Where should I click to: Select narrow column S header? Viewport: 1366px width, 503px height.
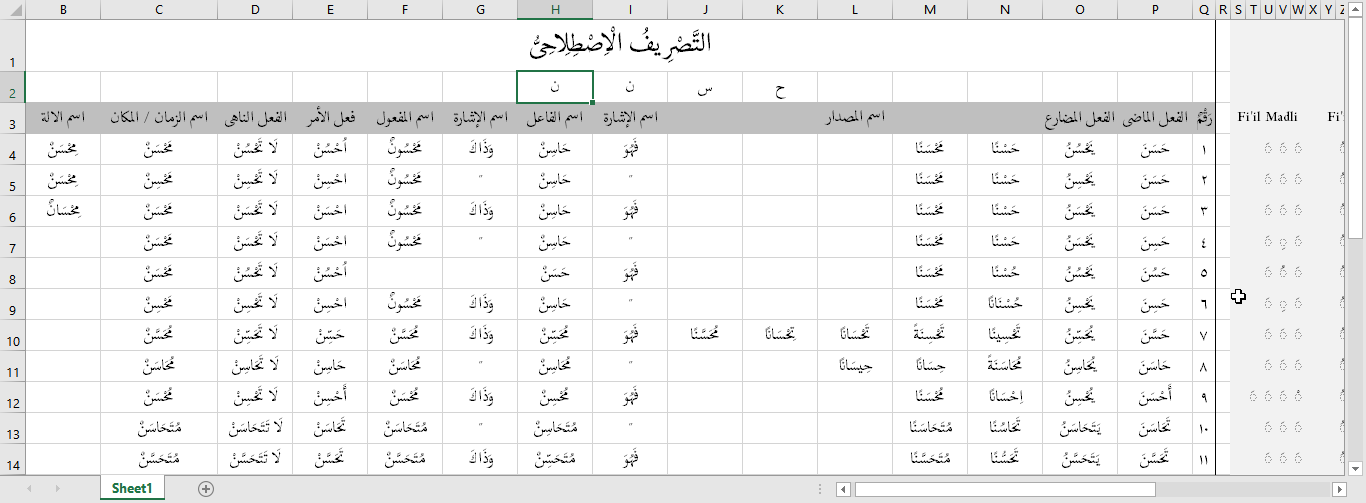(x=1239, y=10)
